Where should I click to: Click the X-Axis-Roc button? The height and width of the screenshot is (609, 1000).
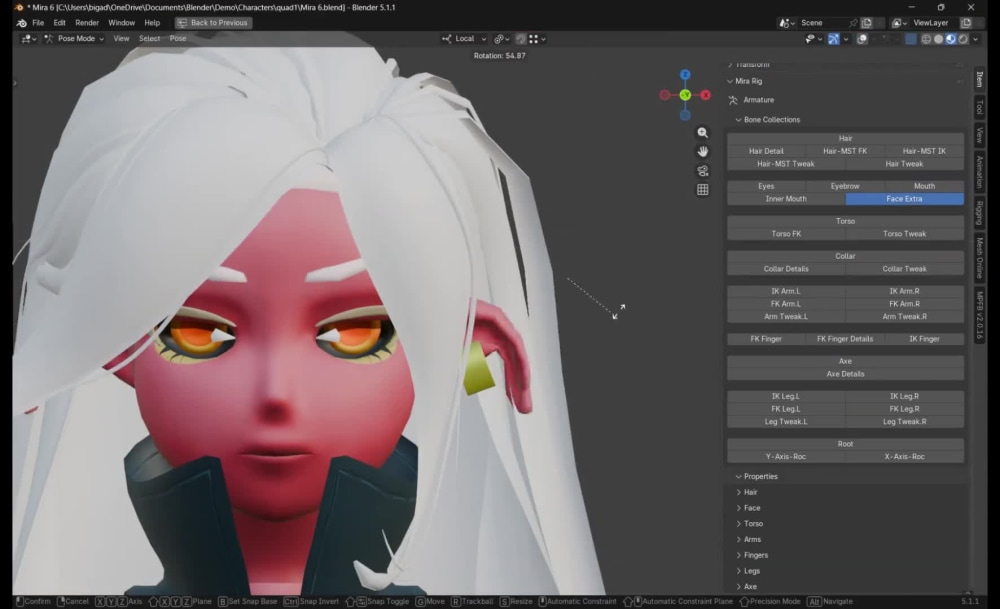click(x=904, y=457)
